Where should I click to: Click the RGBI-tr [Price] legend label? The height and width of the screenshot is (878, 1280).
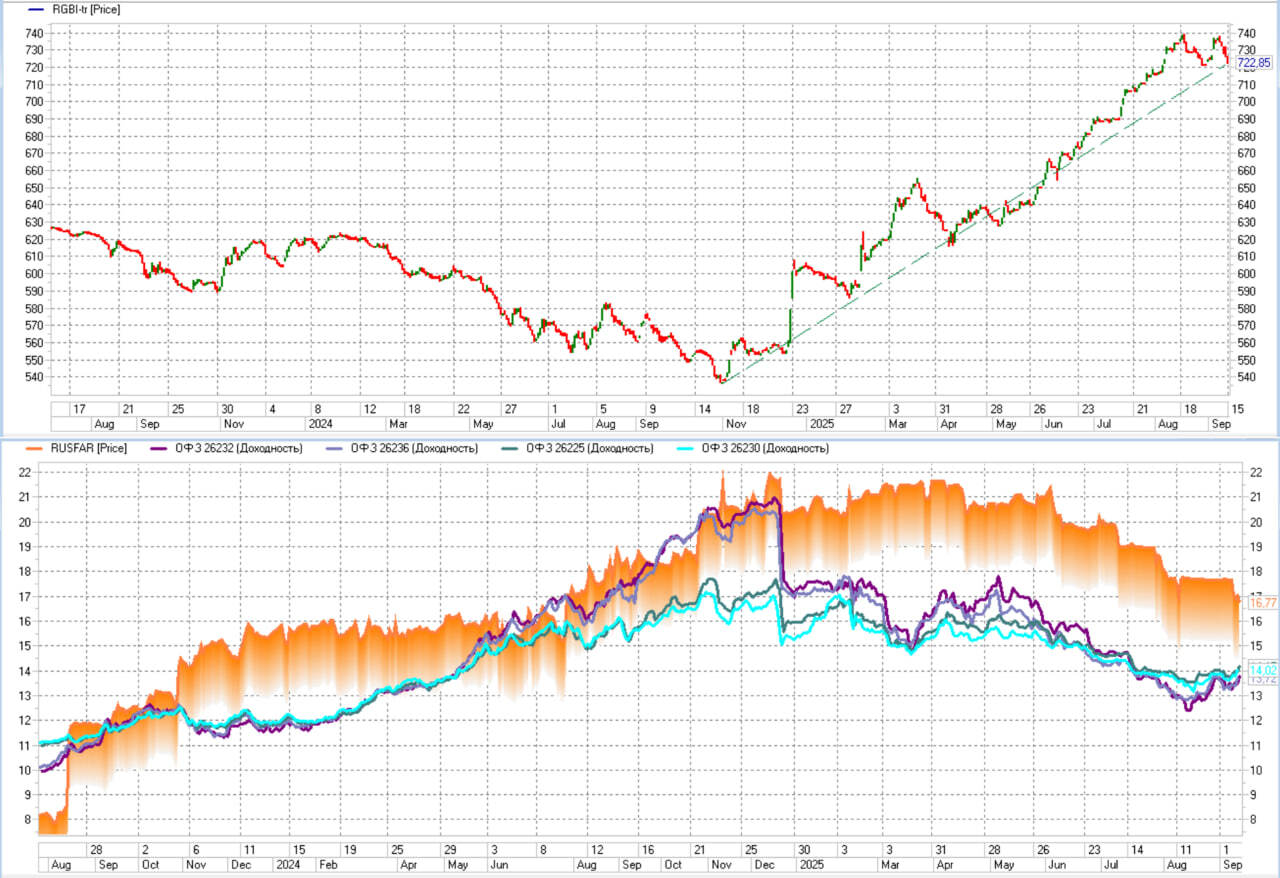pyautogui.click(x=86, y=9)
